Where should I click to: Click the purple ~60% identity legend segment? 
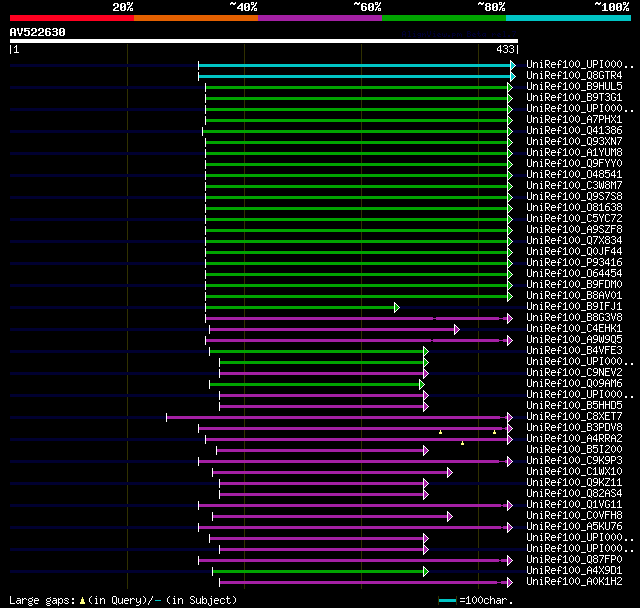click(x=319, y=17)
